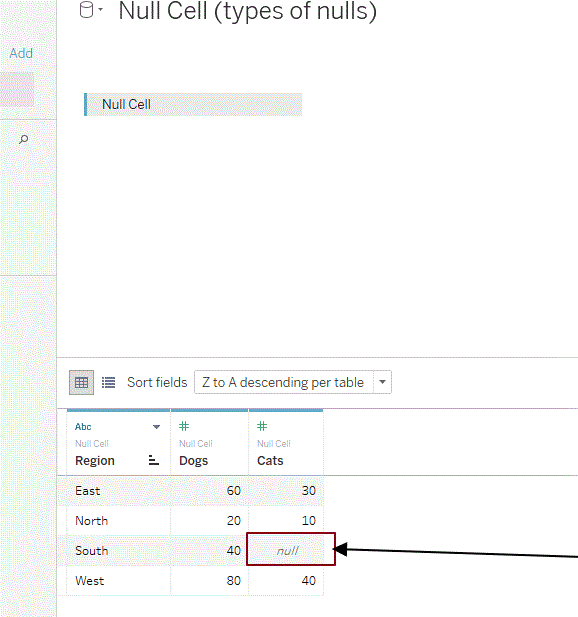Select the Null Cell table on the canvas
Image resolution: width=578 pixels, height=617 pixels.
click(193, 104)
